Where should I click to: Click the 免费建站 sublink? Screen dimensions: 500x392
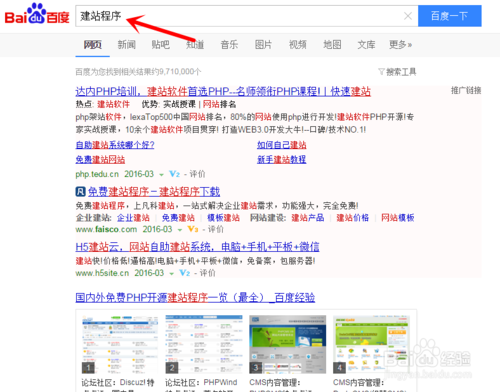point(178,218)
